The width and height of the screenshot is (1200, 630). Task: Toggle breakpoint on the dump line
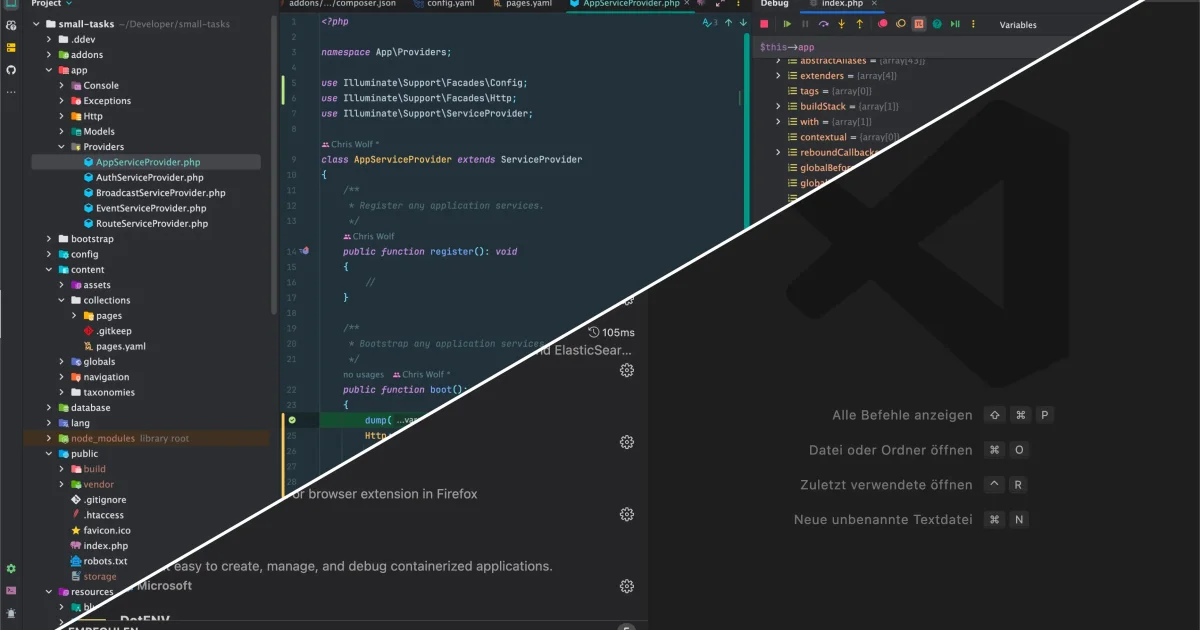pos(292,420)
